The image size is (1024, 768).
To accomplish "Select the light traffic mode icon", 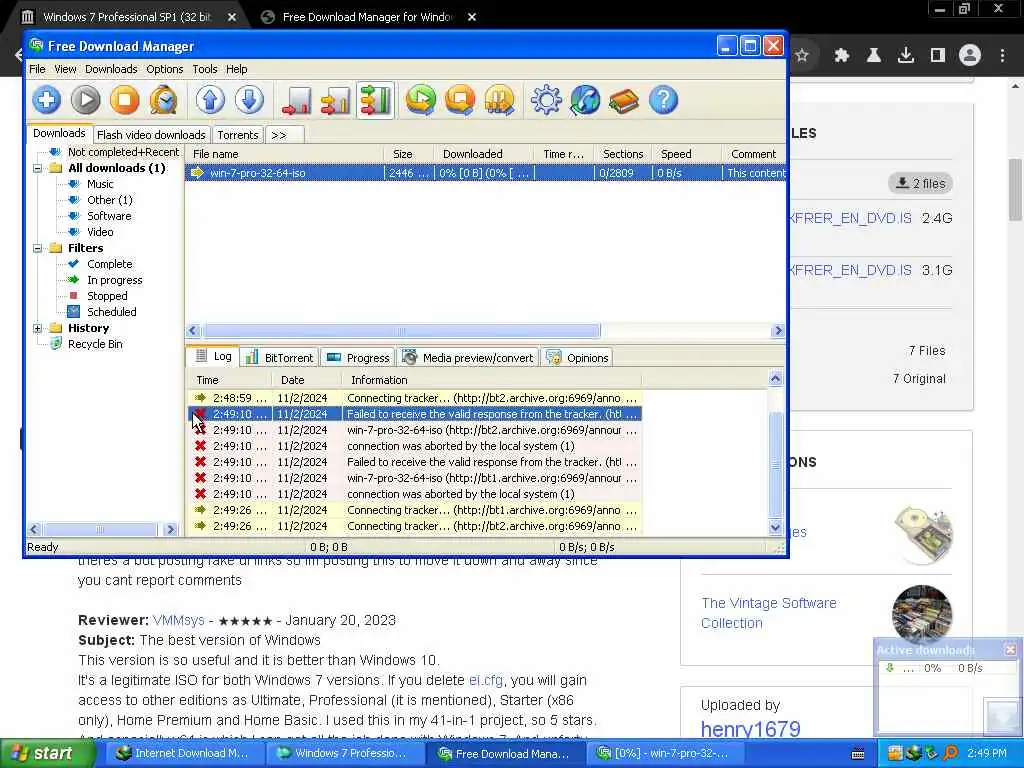I will tap(296, 101).
